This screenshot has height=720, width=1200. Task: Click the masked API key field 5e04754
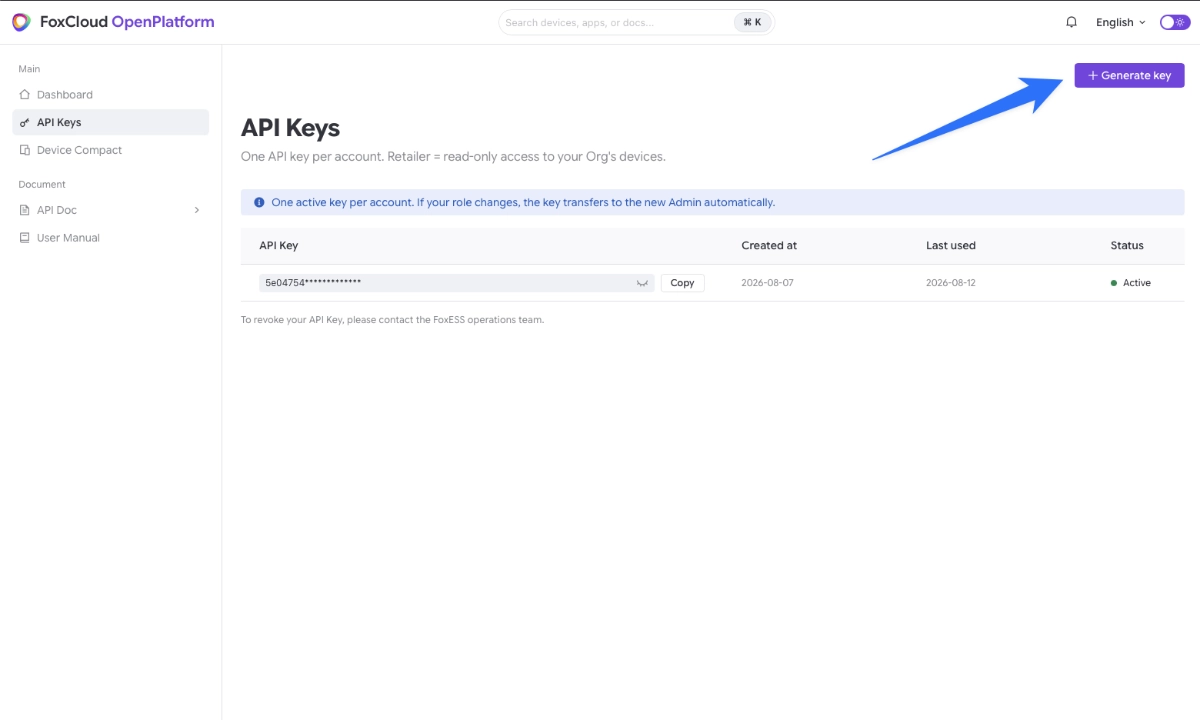click(456, 283)
